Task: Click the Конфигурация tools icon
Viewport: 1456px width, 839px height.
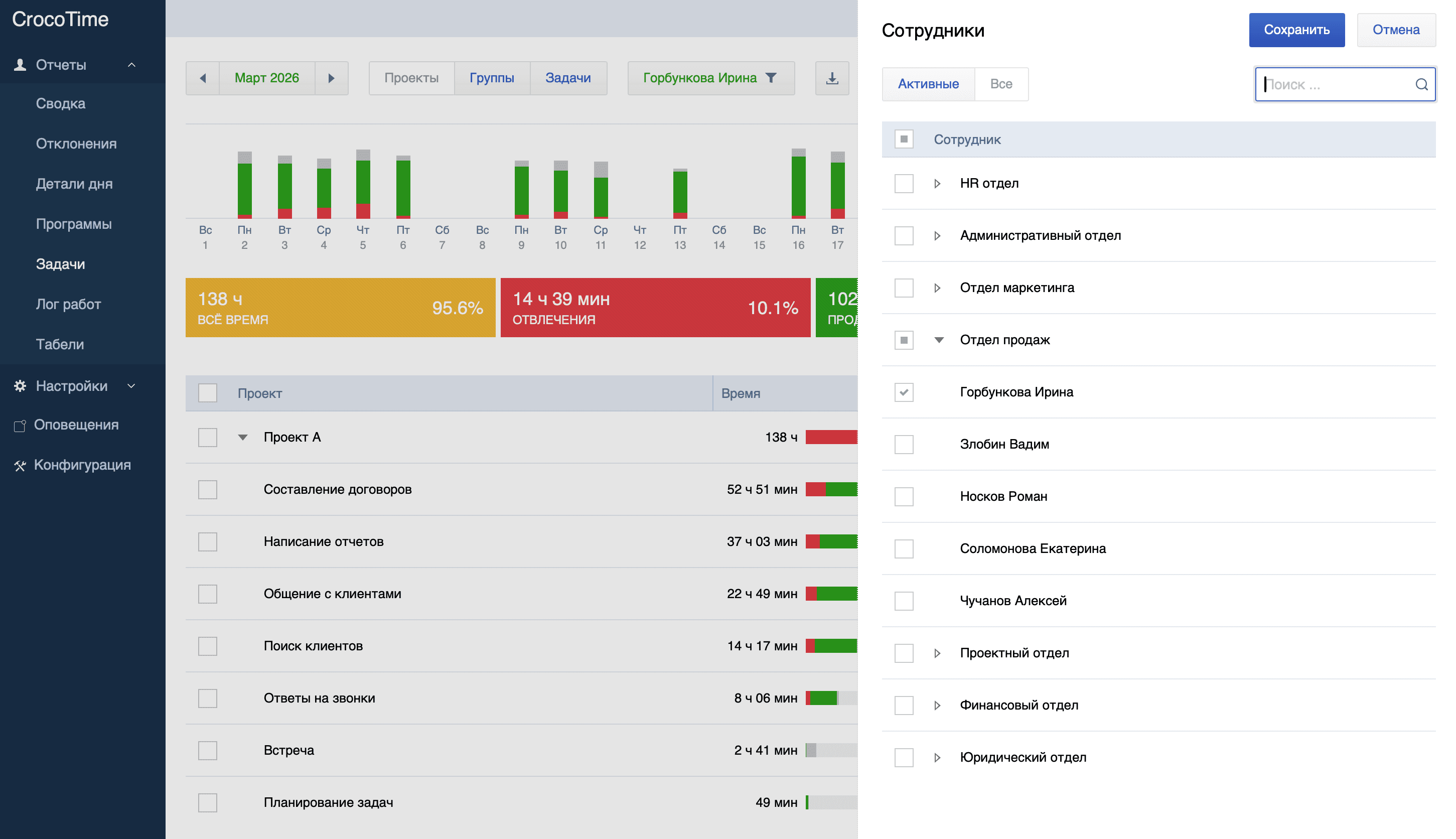Action: pos(20,465)
